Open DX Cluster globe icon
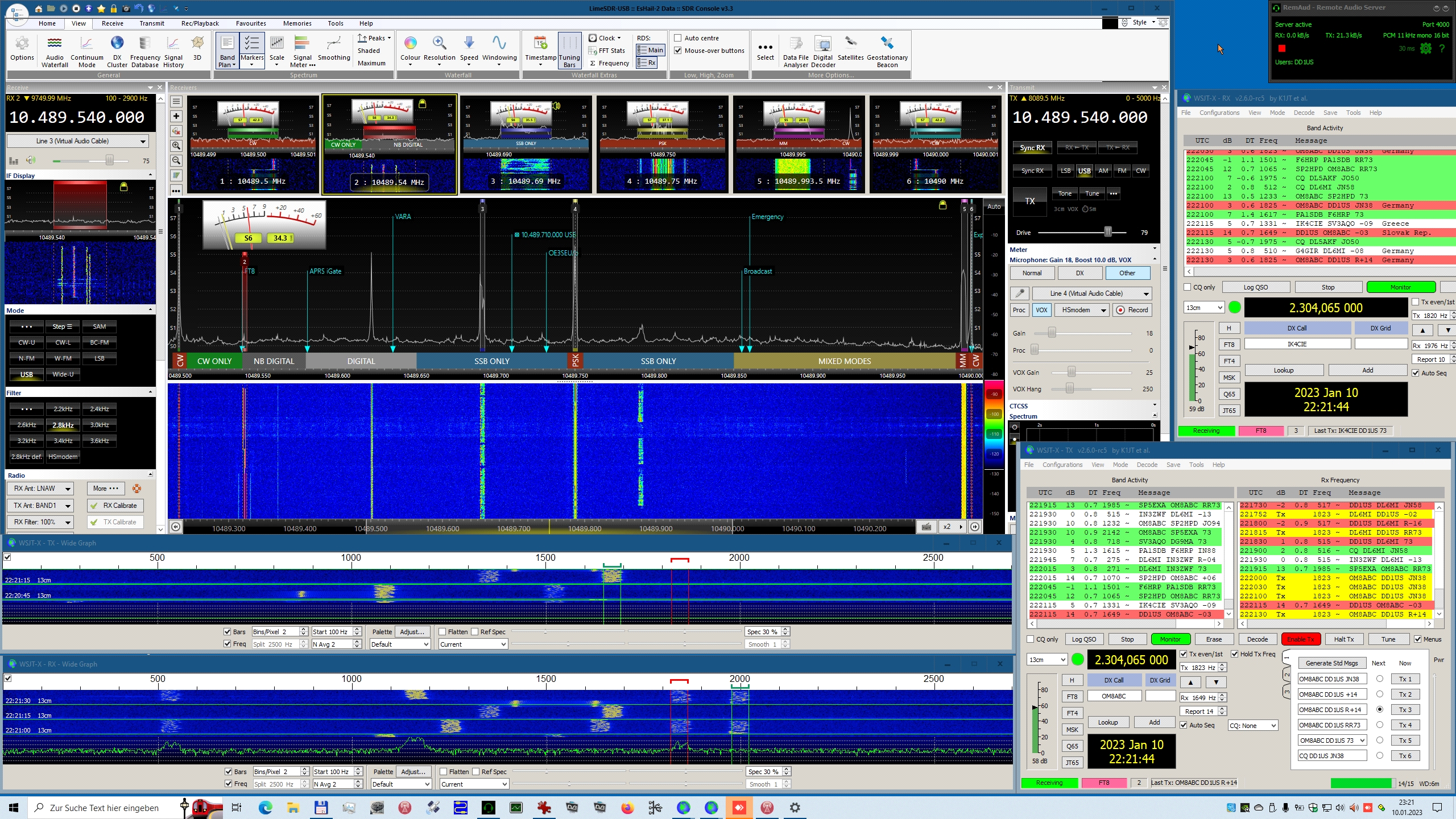 pos(117,51)
